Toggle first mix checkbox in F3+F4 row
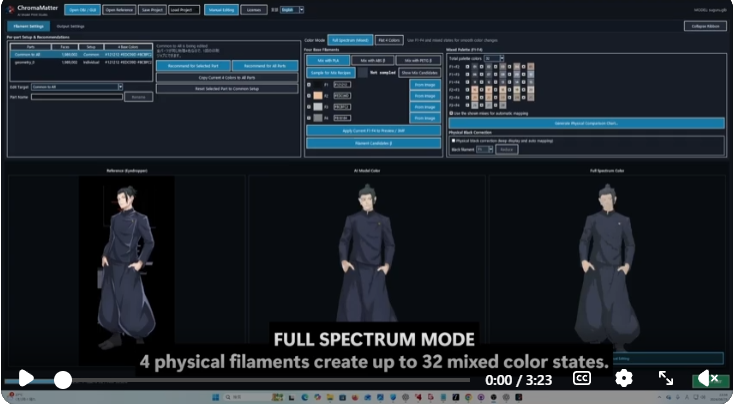 click(x=468, y=106)
